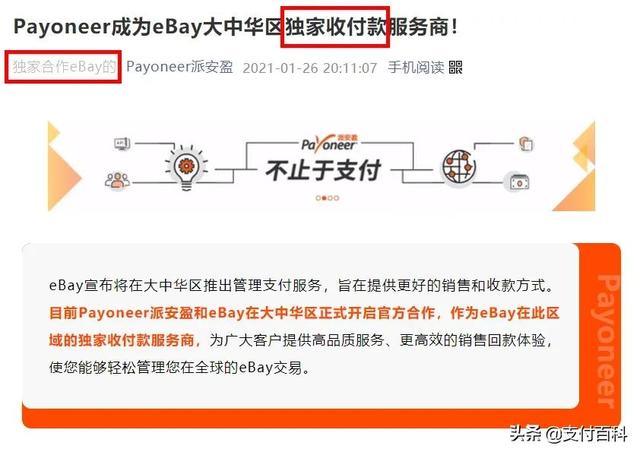Click the lightbulb gear icon in banner
Screen dimensions: 640x455
click(187, 168)
